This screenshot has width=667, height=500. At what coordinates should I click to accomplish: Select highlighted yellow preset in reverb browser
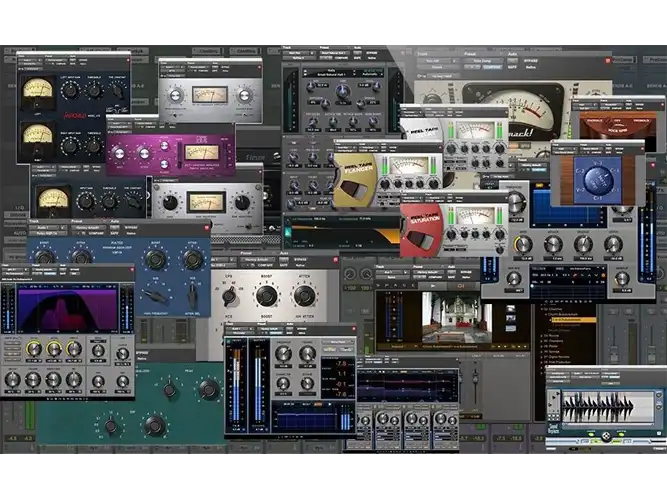[x=572, y=320]
